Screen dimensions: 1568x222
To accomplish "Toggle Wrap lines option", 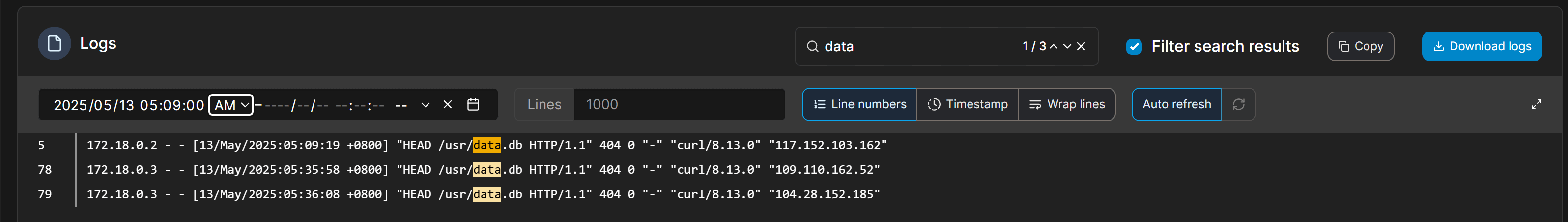I will coord(1066,104).
